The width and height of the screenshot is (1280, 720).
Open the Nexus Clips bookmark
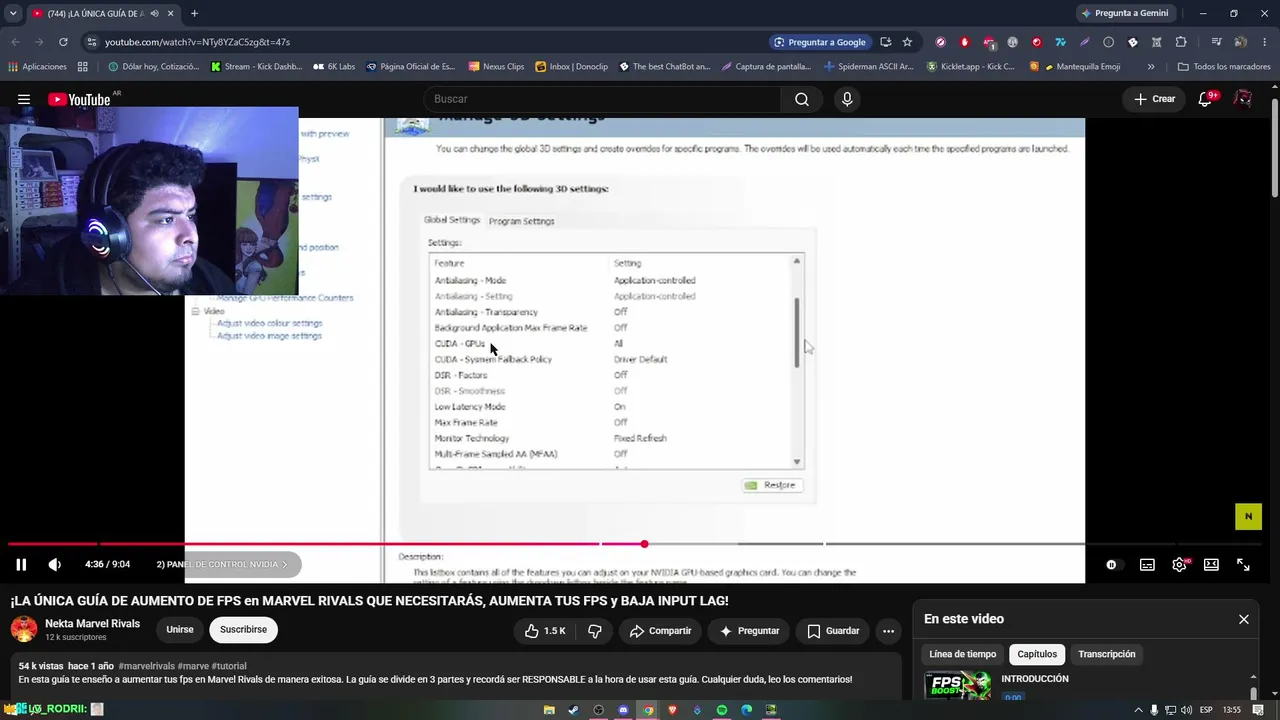(496, 67)
